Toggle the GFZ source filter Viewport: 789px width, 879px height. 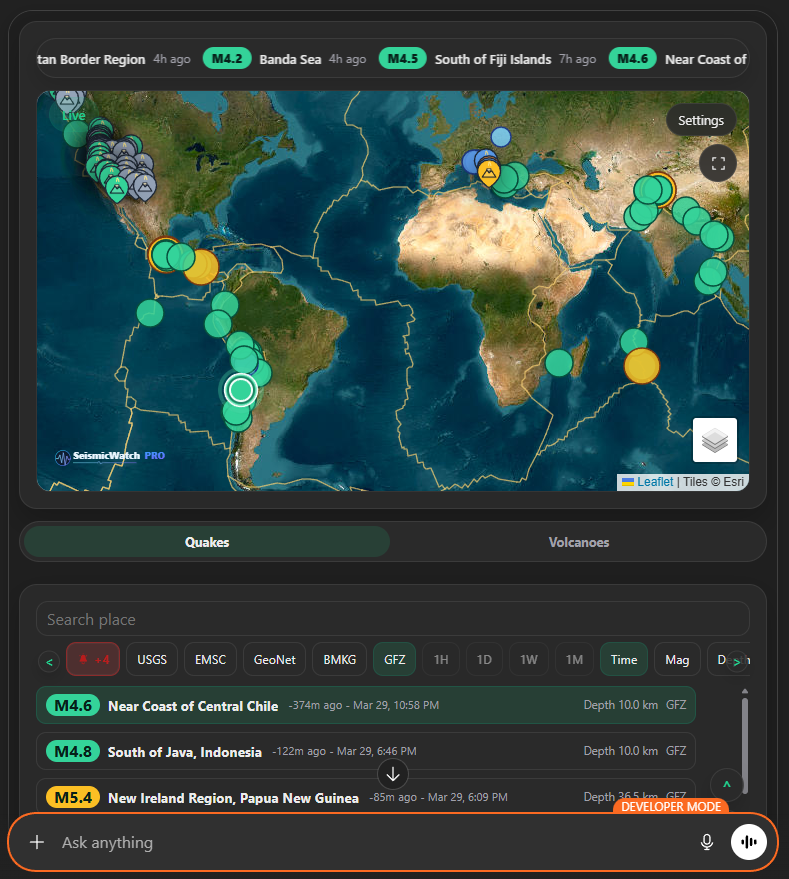click(393, 660)
